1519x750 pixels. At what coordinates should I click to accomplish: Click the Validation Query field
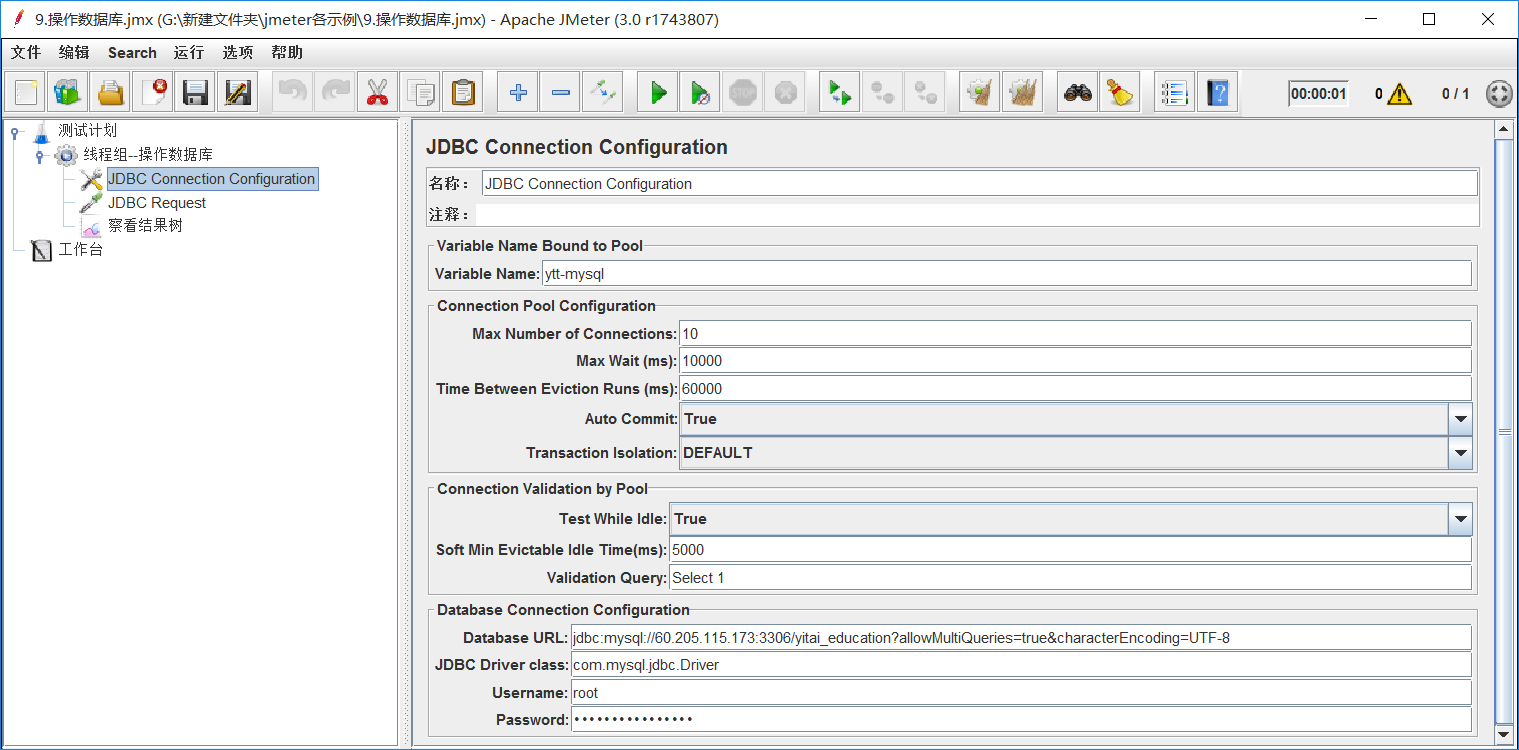tap(1070, 578)
